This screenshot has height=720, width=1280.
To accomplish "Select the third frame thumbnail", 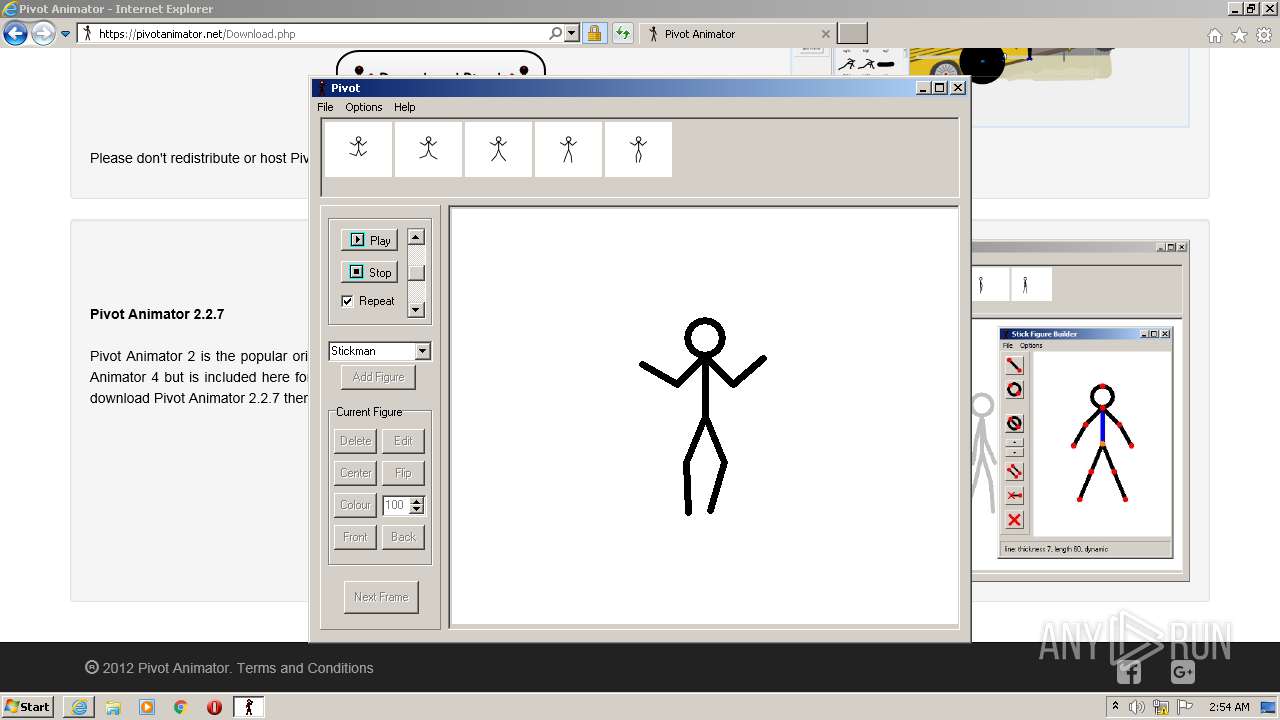I will coord(498,149).
